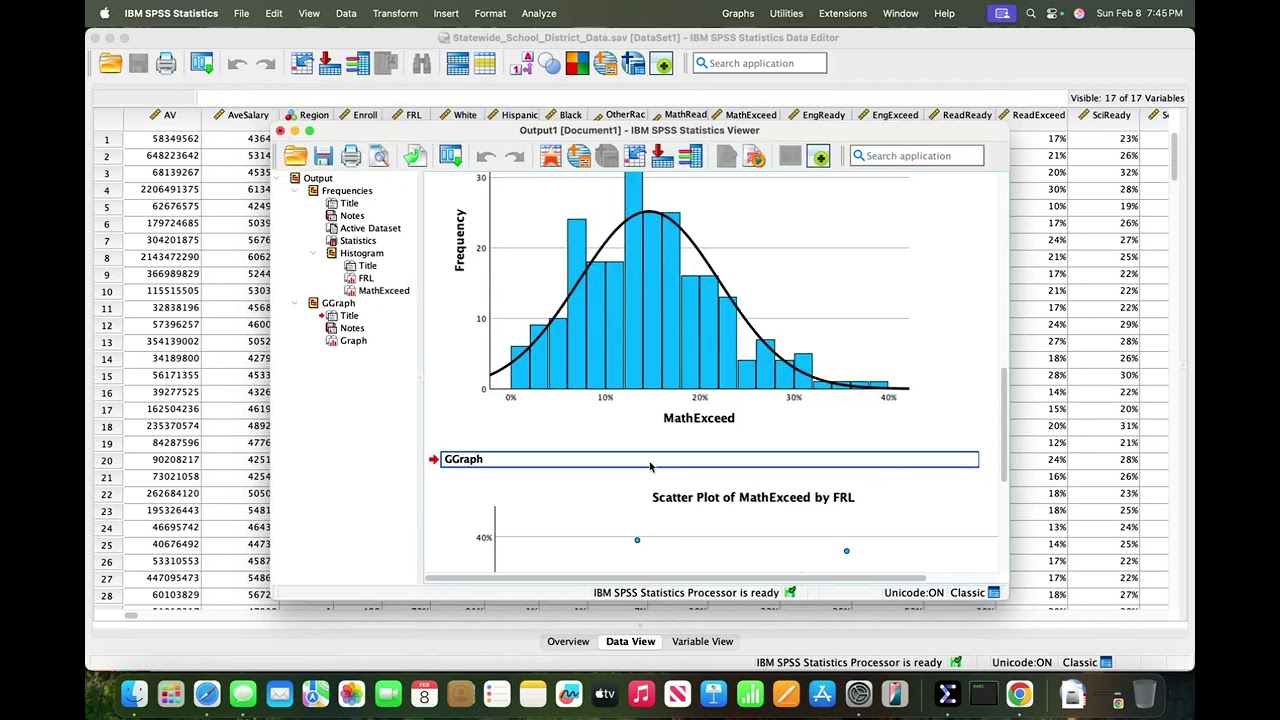Open Finder from the Dock
This screenshot has height=720, width=1280.
click(x=134, y=694)
